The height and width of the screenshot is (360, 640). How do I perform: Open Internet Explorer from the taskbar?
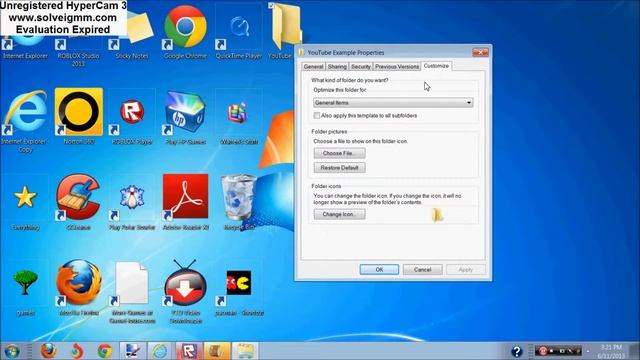coord(160,351)
